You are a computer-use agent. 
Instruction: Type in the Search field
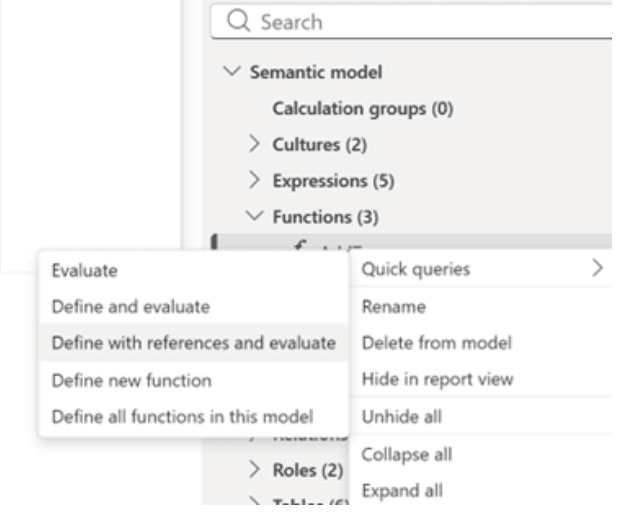[x=420, y=19]
